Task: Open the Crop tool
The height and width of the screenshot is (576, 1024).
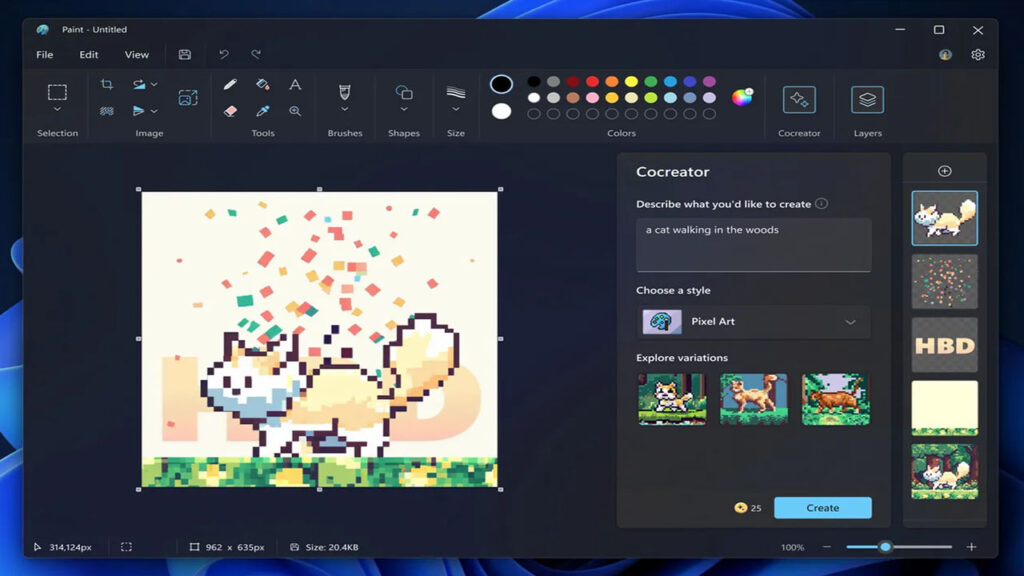Action: (107, 84)
